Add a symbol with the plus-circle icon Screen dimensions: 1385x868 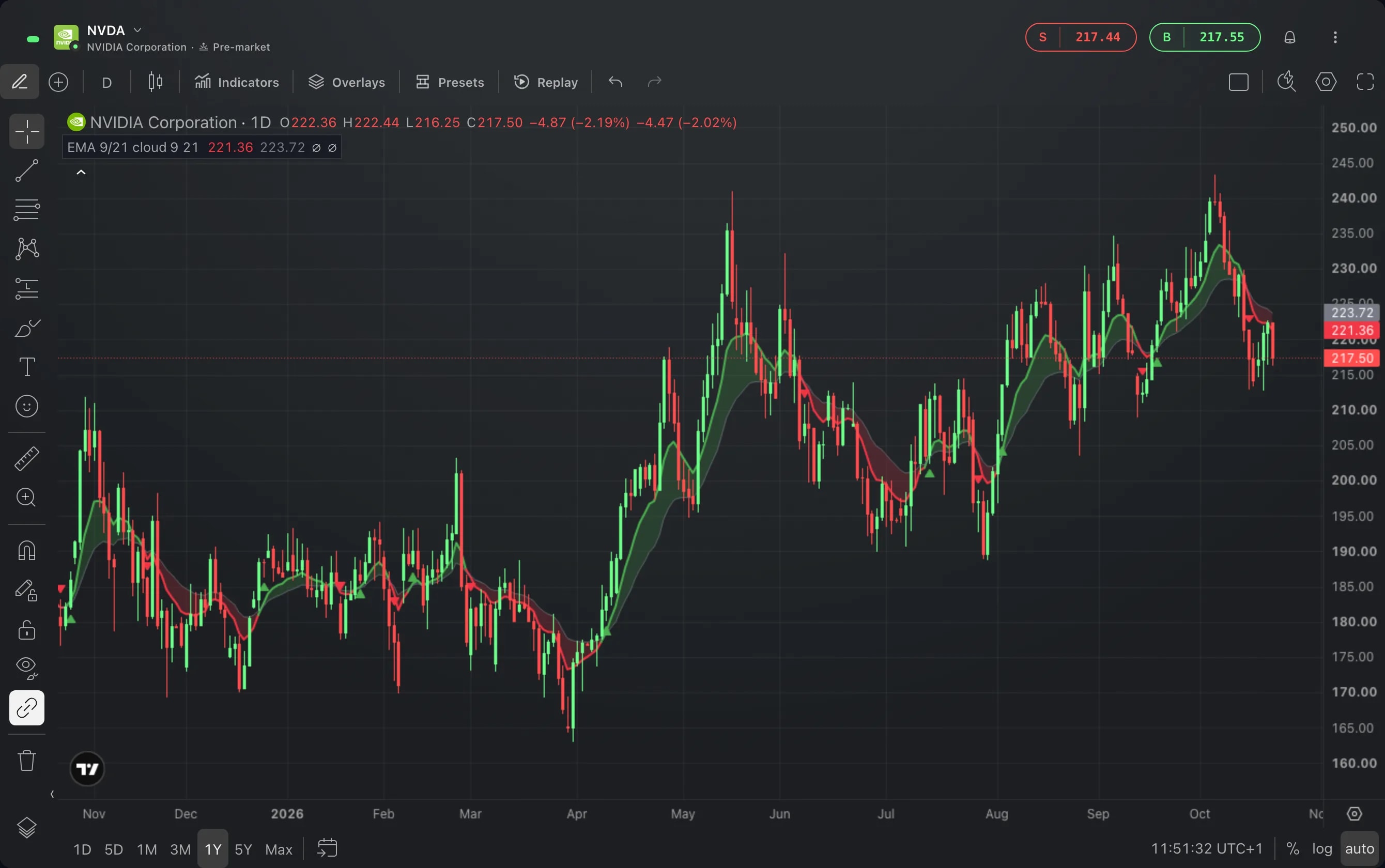coord(58,82)
